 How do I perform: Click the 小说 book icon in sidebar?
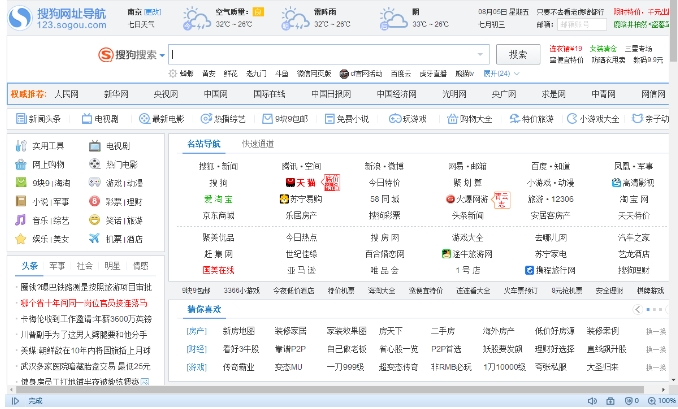point(21,201)
